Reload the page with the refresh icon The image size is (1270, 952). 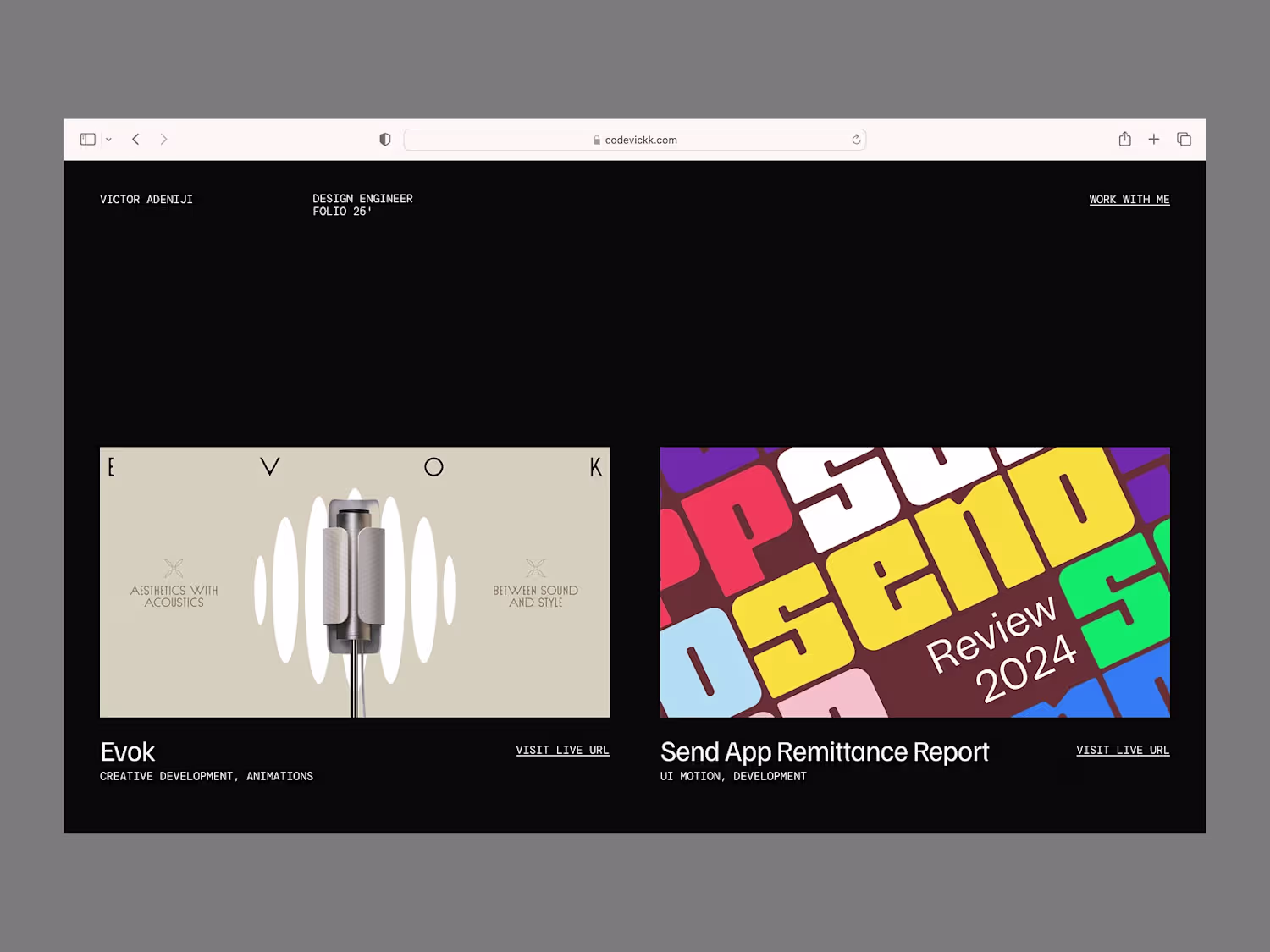856,140
